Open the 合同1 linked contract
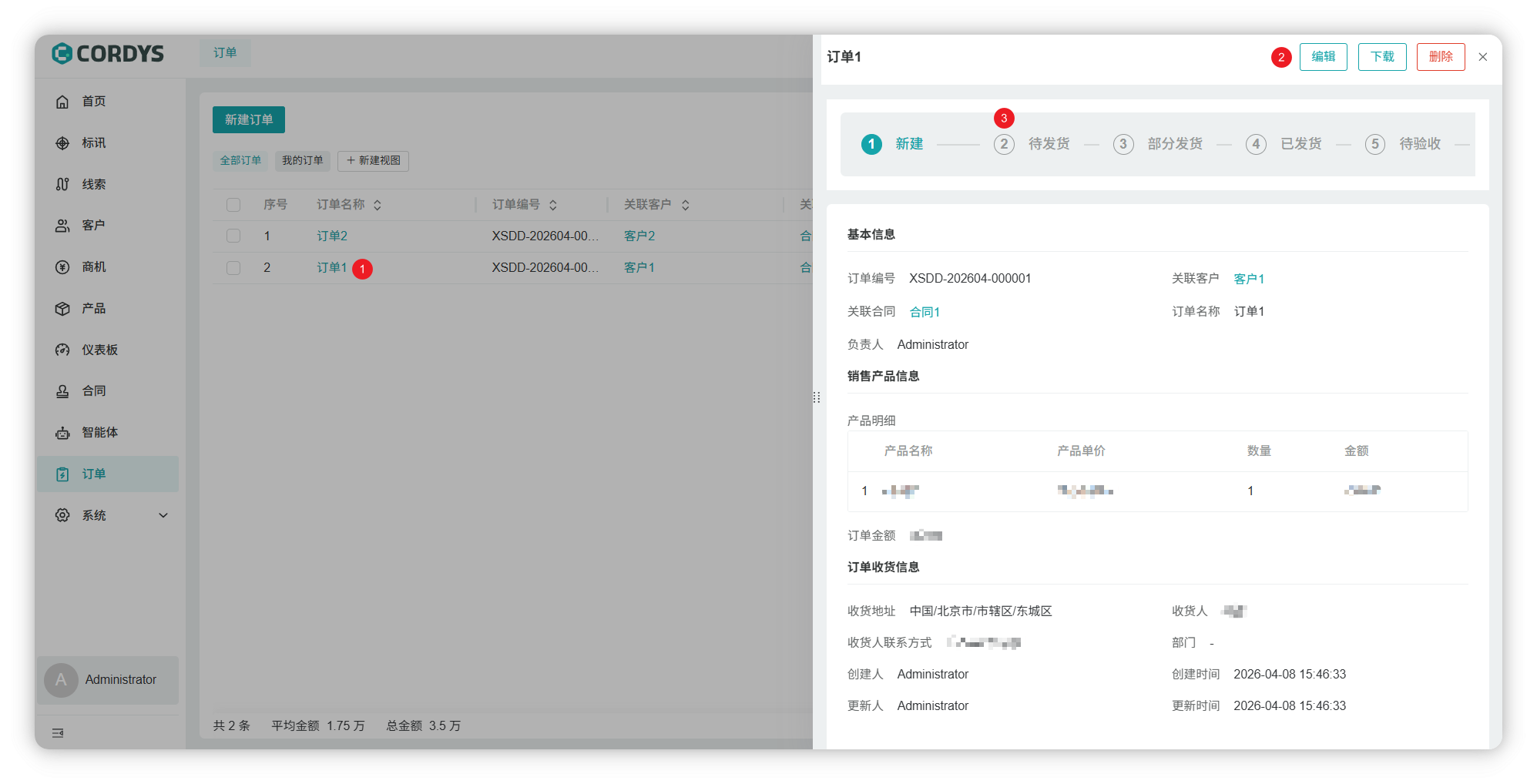Viewport: 1537px width, 784px height. tap(925, 312)
